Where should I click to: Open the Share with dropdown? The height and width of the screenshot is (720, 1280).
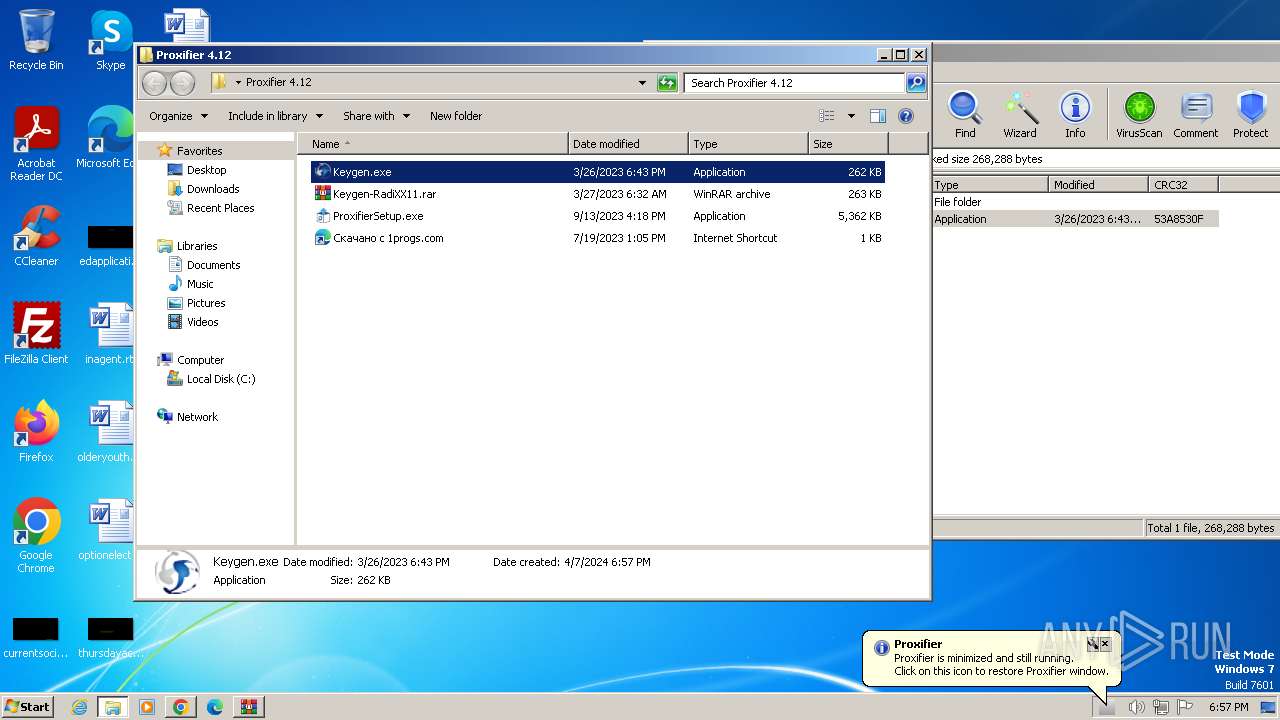(376, 116)
